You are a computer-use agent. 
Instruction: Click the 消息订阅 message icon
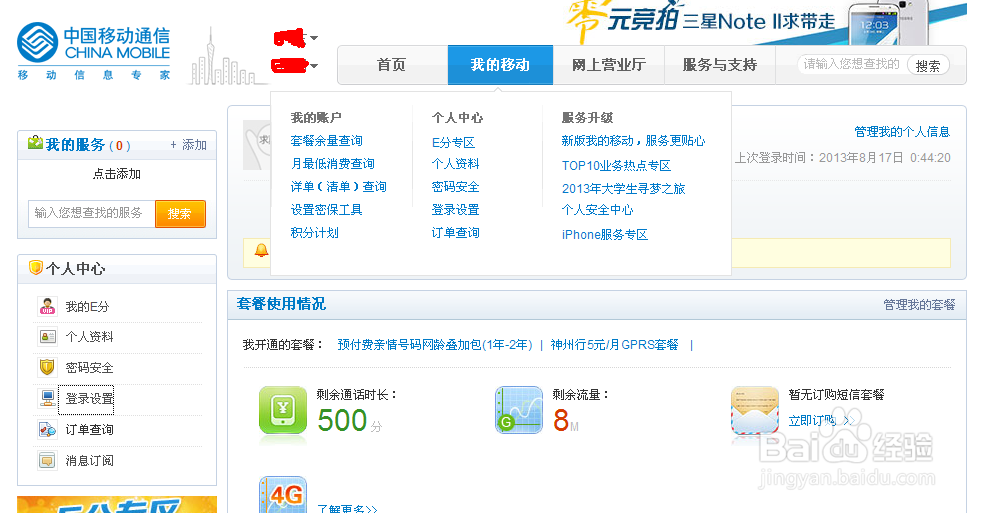pos(47,460)
